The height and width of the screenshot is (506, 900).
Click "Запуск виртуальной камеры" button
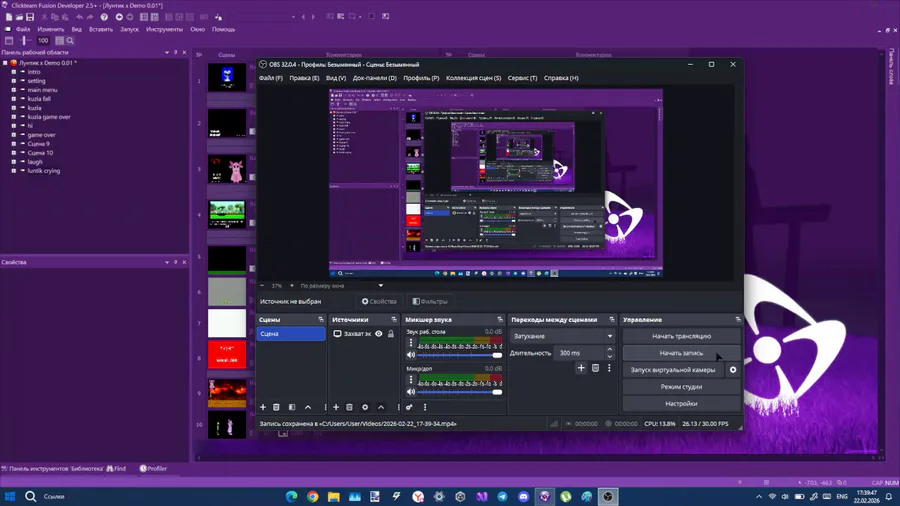point(673,370)
